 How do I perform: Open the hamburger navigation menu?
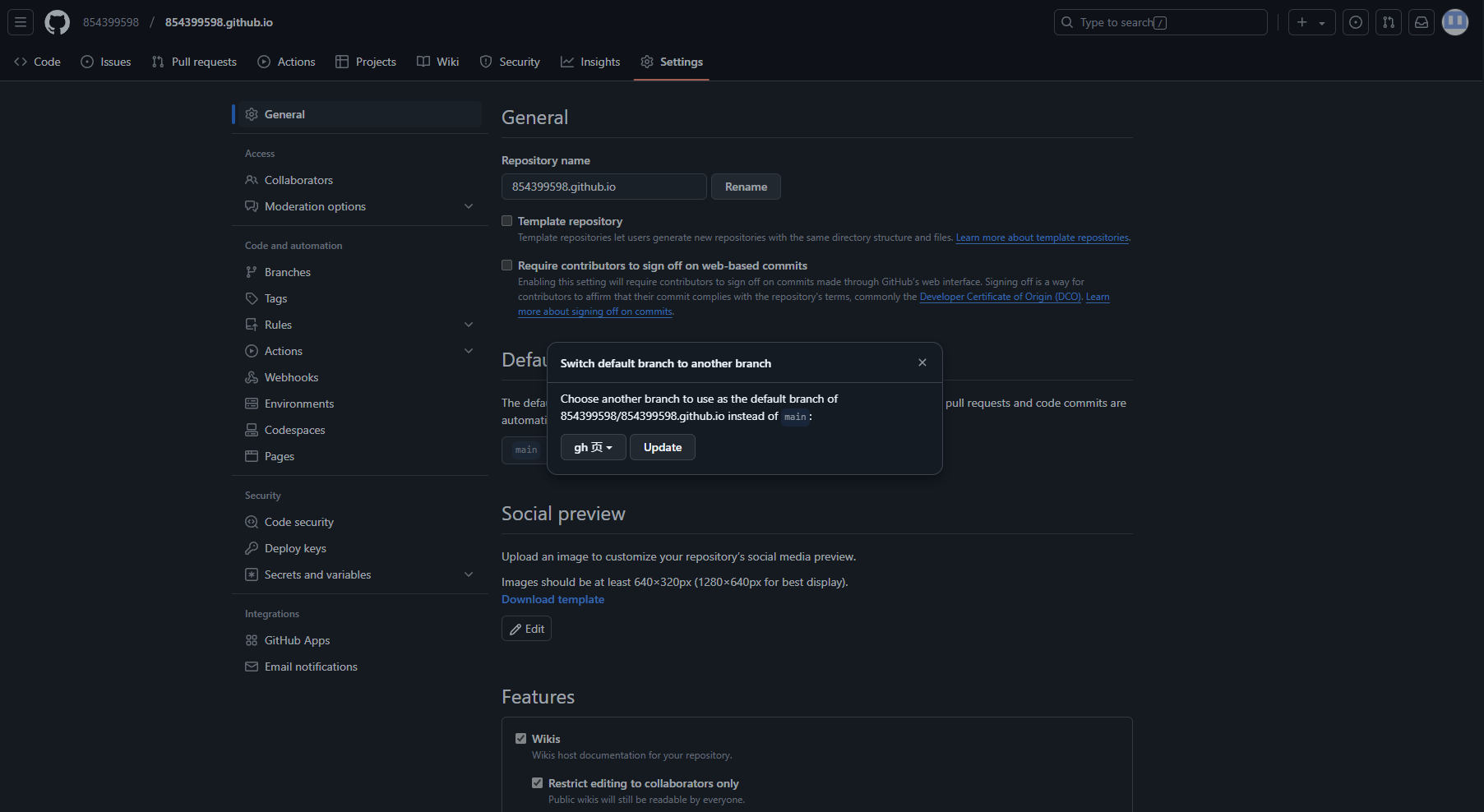[x=21, y=22]
